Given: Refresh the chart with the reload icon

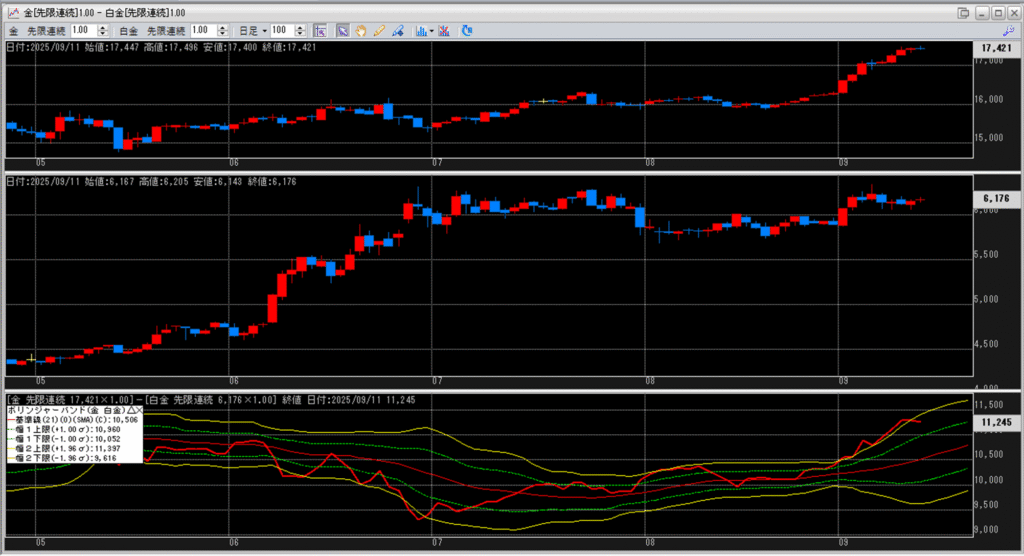Looking at the screenshot, I should 466,31.
